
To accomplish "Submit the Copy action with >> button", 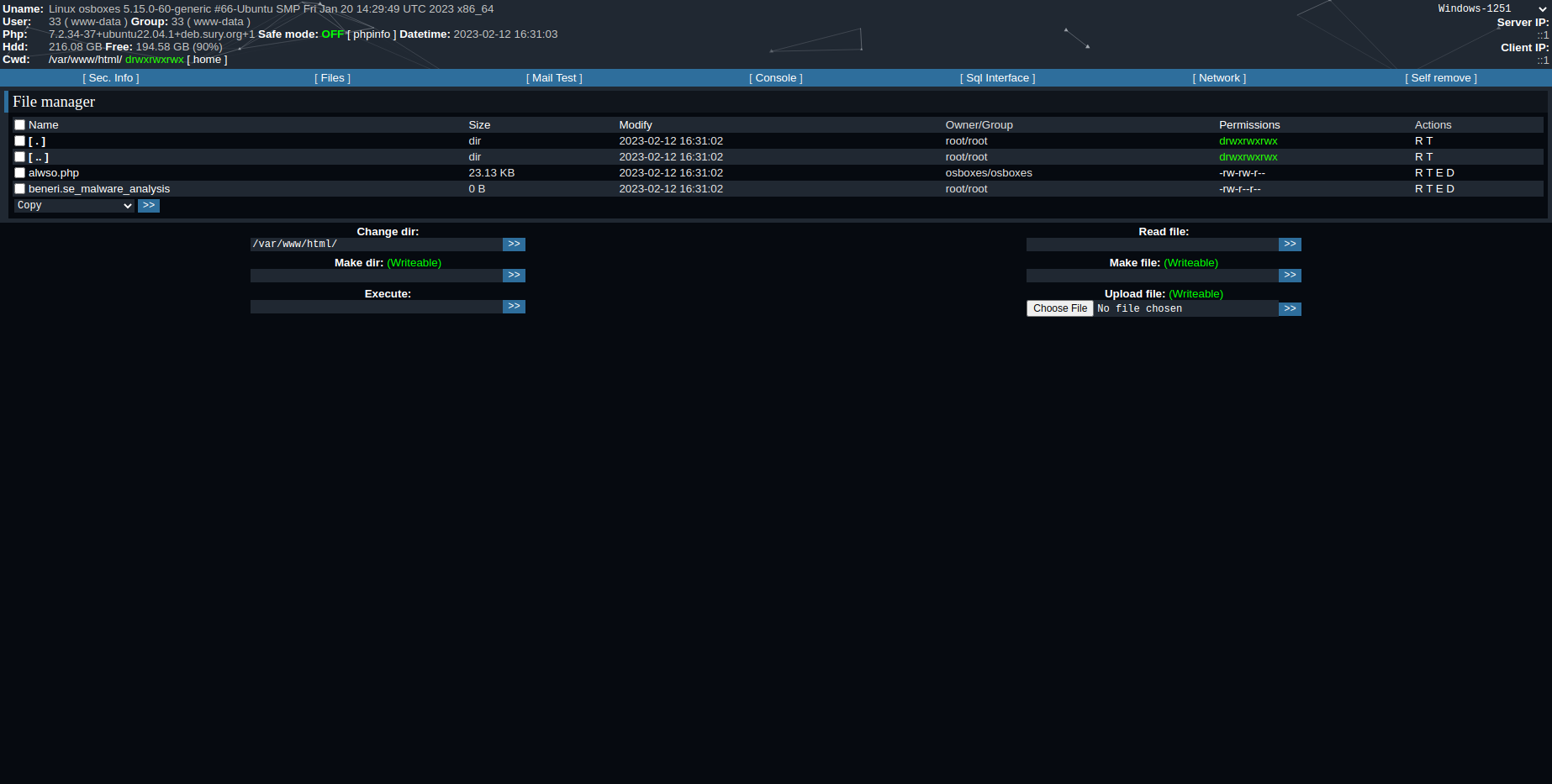I will [x=149, y=206].
